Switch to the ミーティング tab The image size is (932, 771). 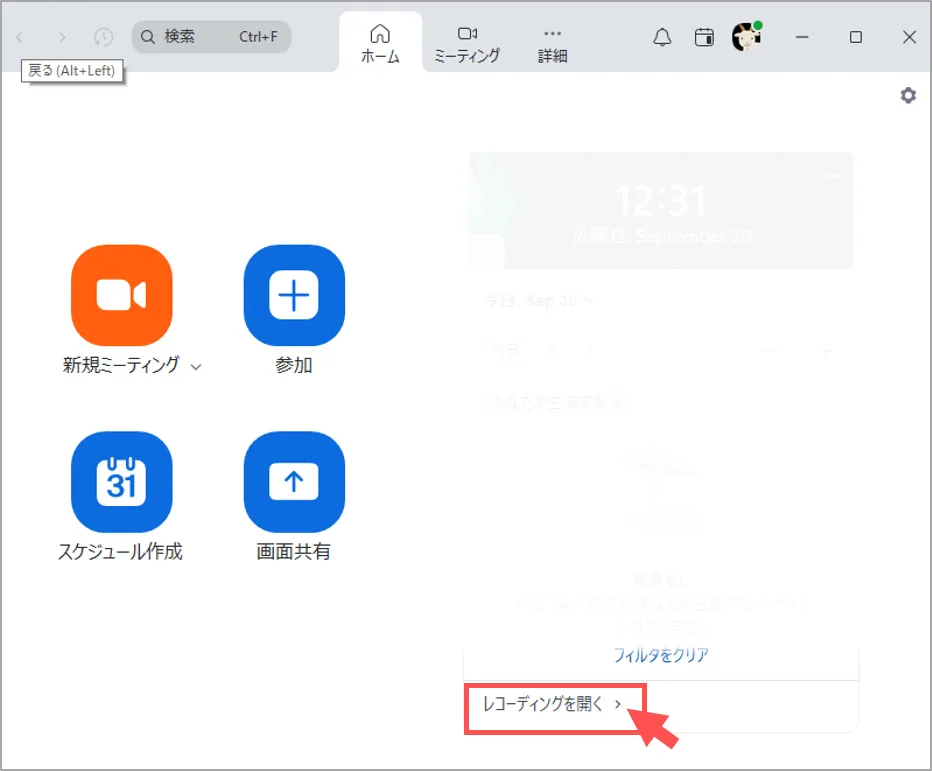pos(467,44)
